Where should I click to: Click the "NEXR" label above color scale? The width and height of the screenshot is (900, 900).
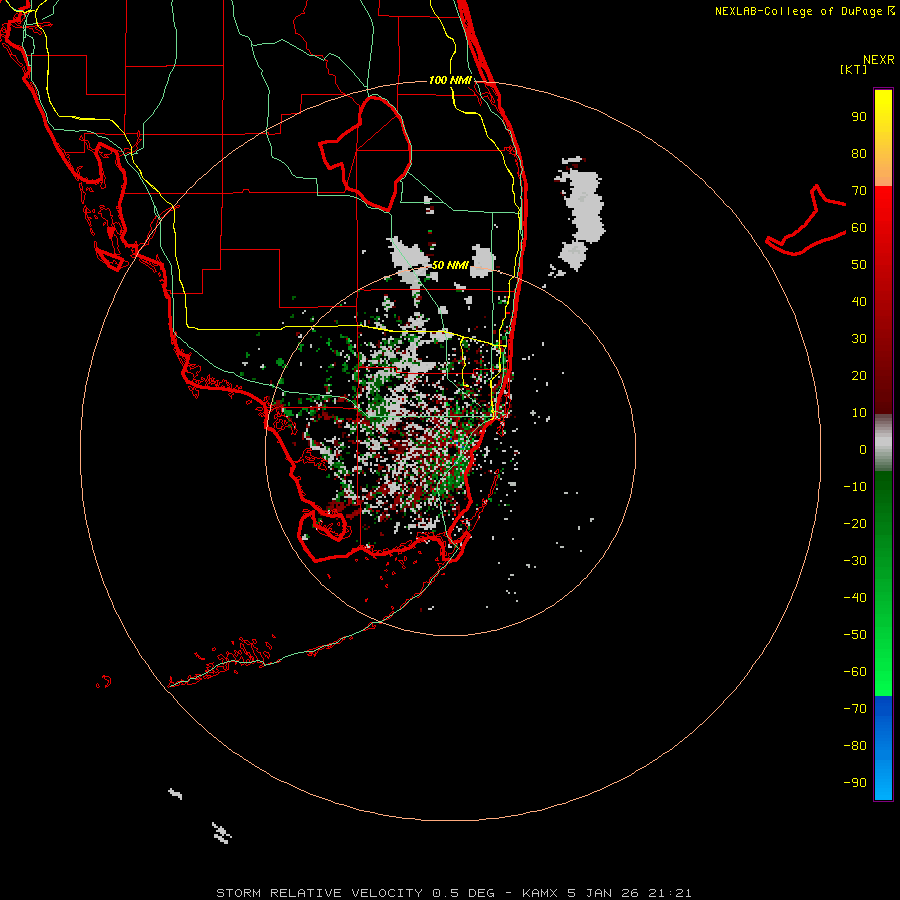click(879, 60)
